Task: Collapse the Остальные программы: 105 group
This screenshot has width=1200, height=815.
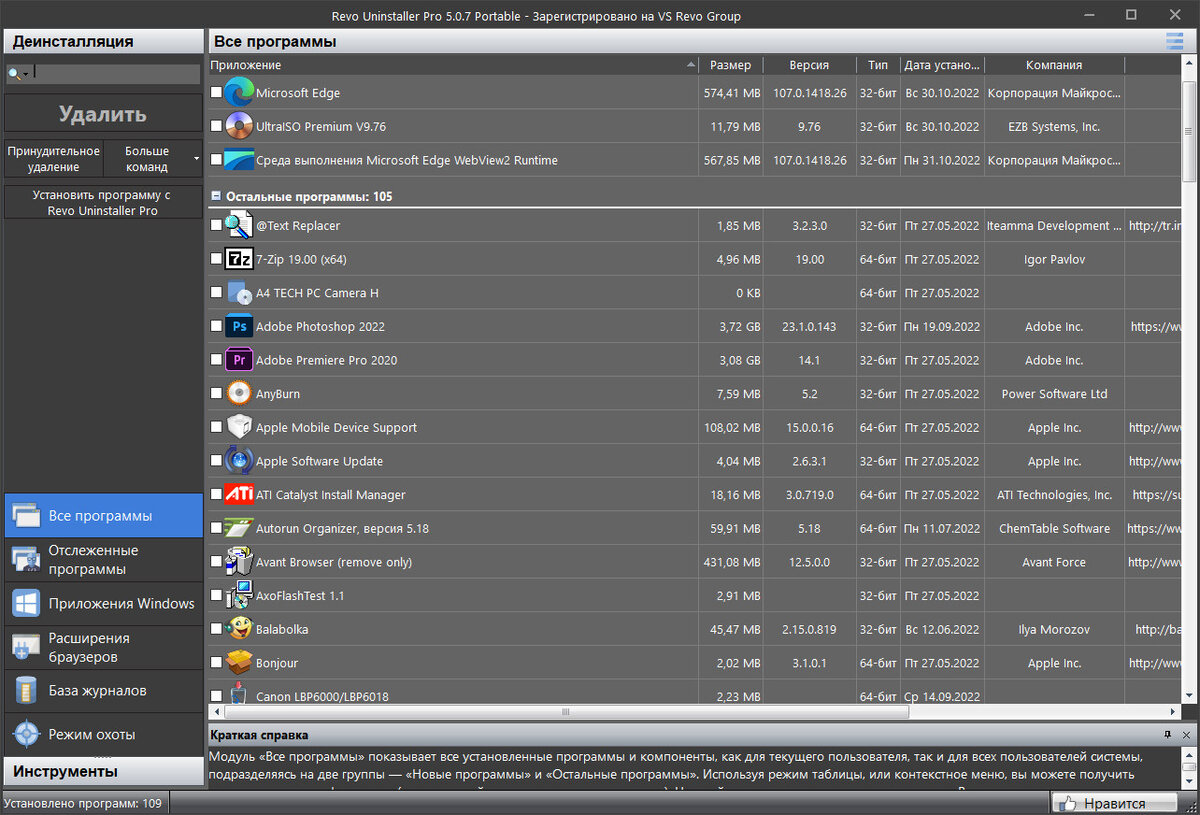Action: [215, 197]
